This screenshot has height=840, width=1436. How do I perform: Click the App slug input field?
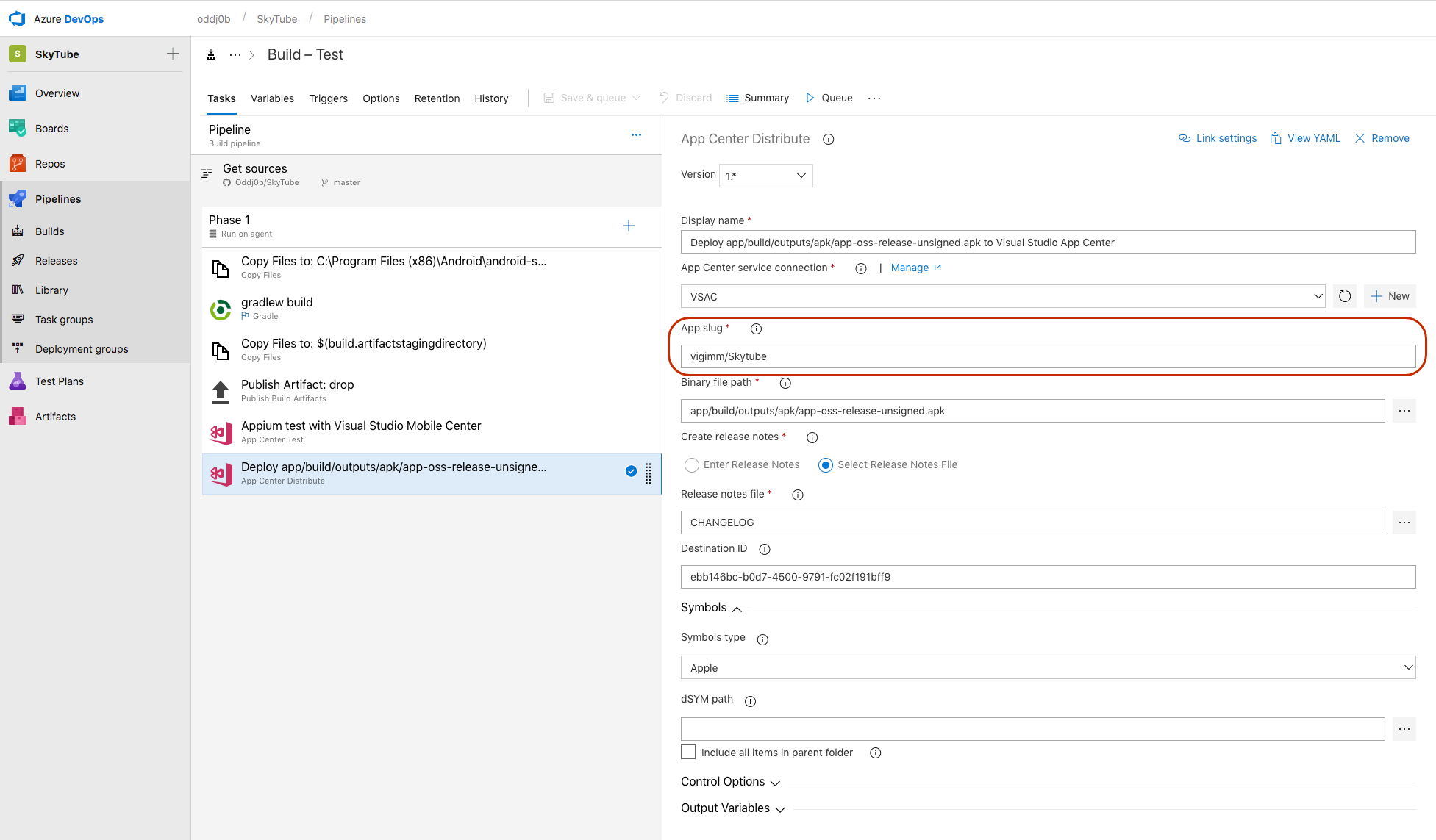tap(1047, 356)
